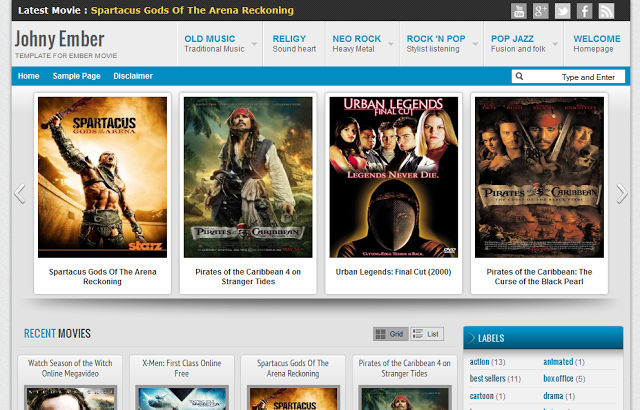Open the Disclaimer link

[x=133, y=76]
